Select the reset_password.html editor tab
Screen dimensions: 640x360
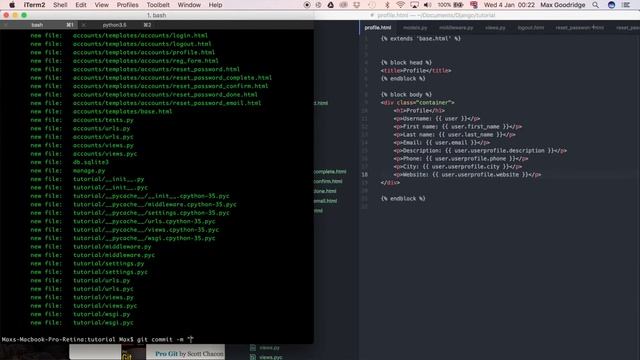pyautogui.click(x=580, y=27)
